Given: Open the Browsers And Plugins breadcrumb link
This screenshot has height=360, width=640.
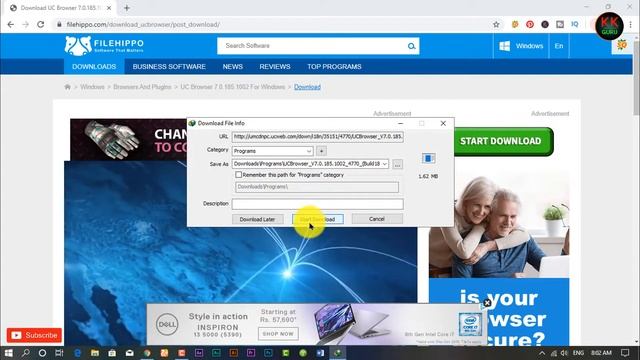Looking at the screenshot, I should [x=142, y=87].
